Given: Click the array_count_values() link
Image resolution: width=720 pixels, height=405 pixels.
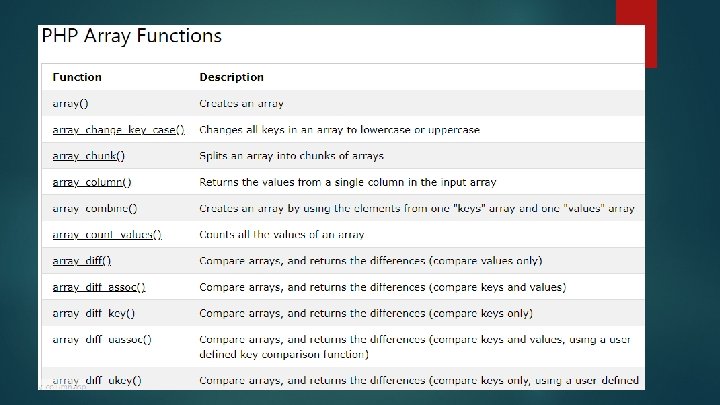Looking at the screenshot, I should pos(107,234).
